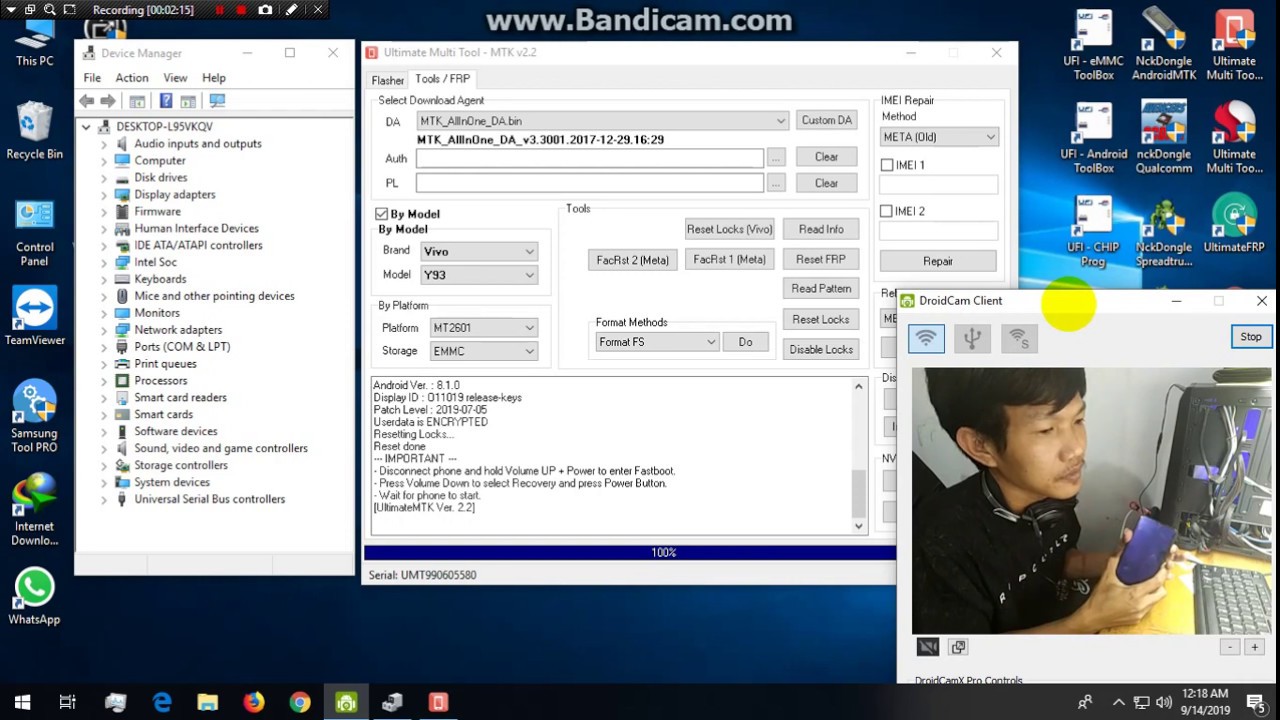Switch to the Tools / FRP tab
Screen dimensions: 1280x720
coord(442,78)
